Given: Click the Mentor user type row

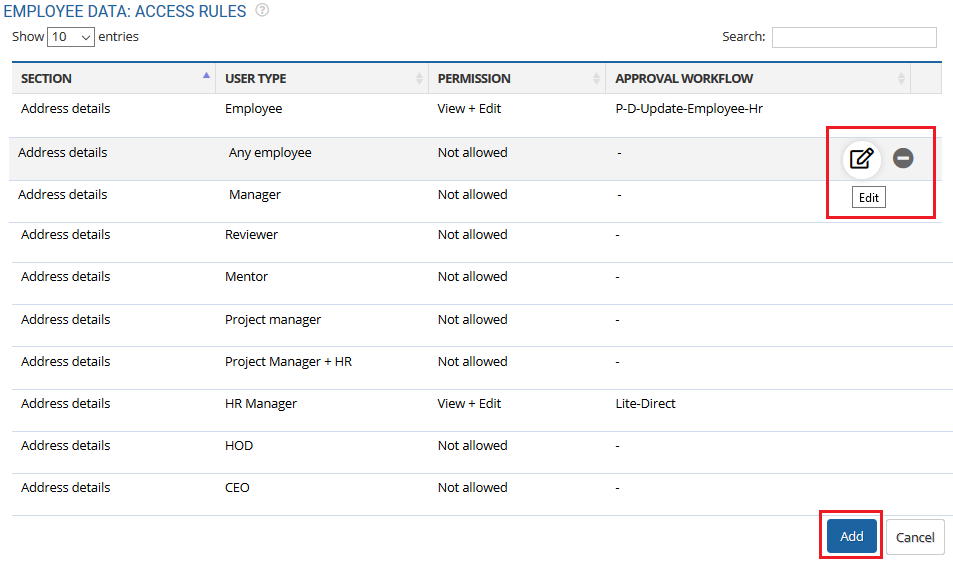Looking at the screenshot, I should [246, 277].
